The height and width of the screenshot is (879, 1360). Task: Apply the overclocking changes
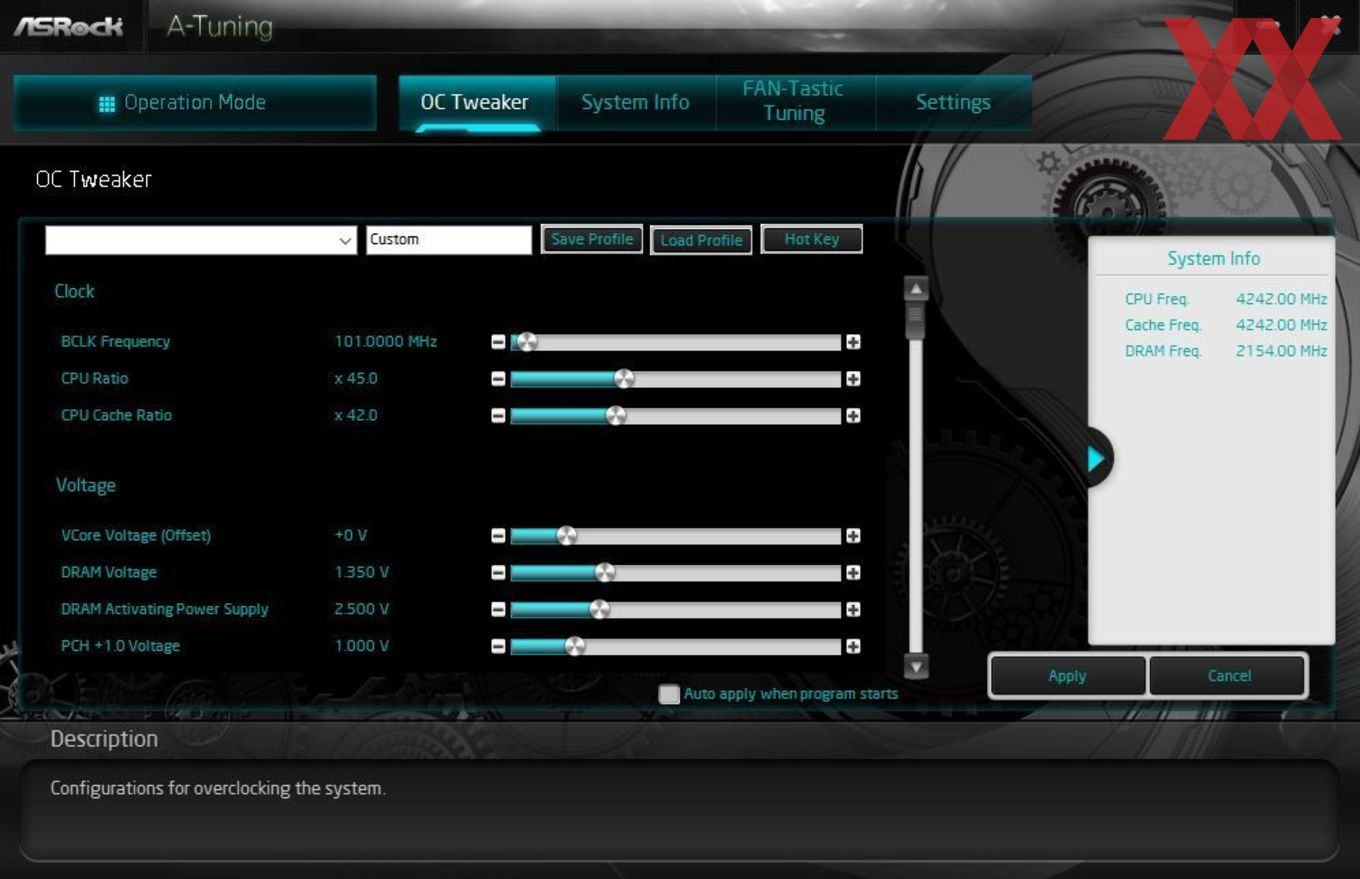(1067, 676)
